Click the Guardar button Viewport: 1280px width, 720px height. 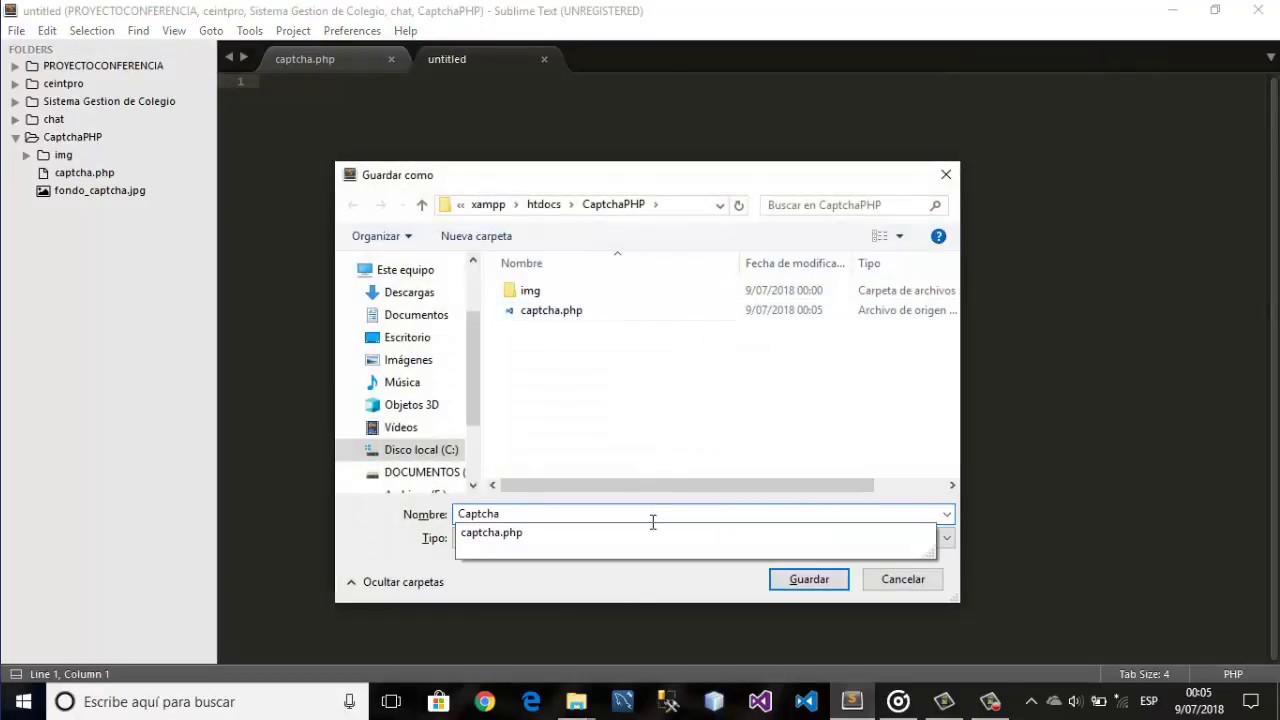[x=809, y=580]
